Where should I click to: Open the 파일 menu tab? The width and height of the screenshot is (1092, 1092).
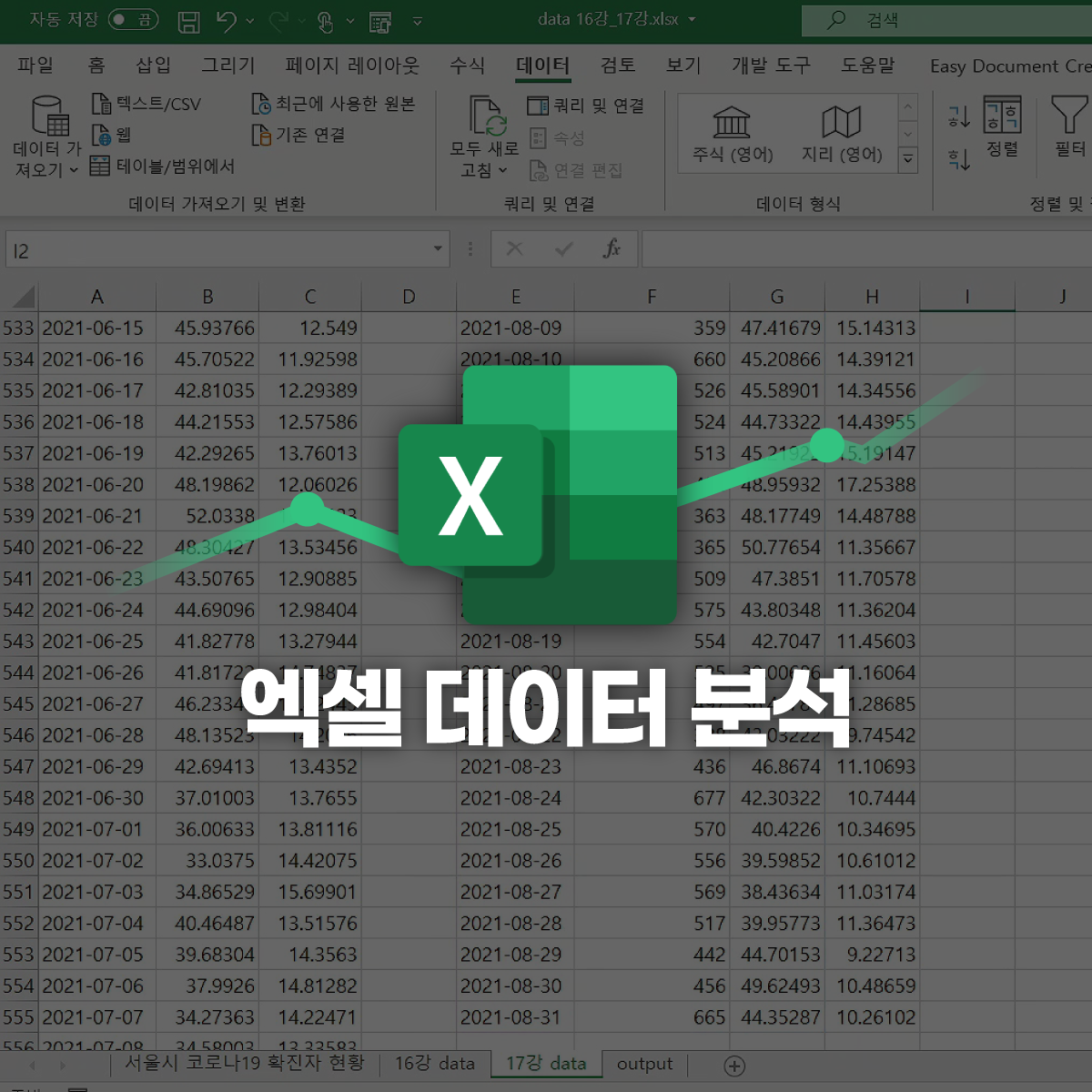pos(35,66)
